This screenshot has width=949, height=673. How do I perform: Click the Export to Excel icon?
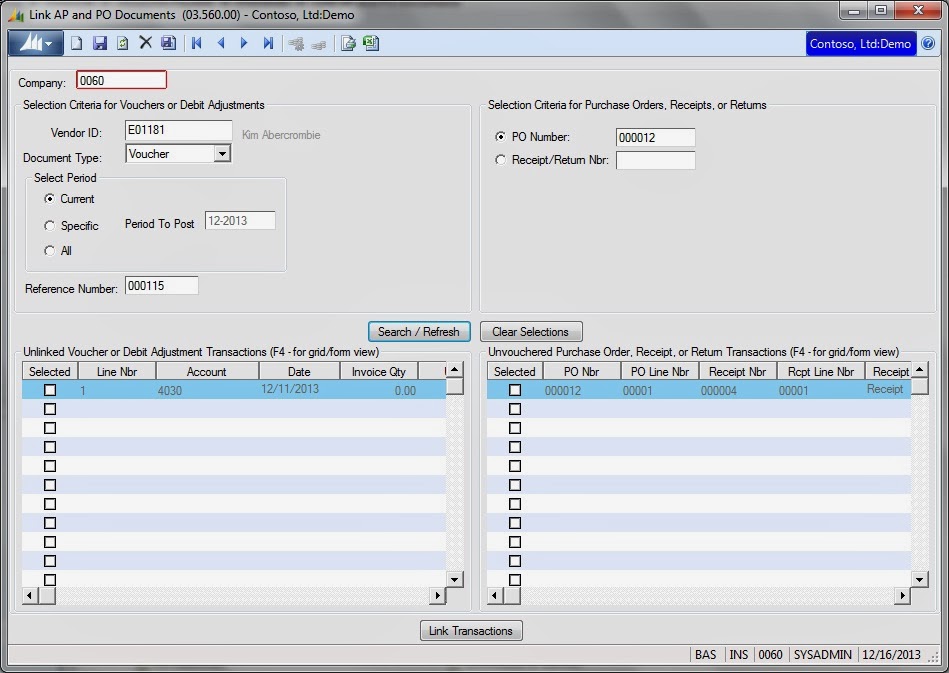click(x=370, y=43)
